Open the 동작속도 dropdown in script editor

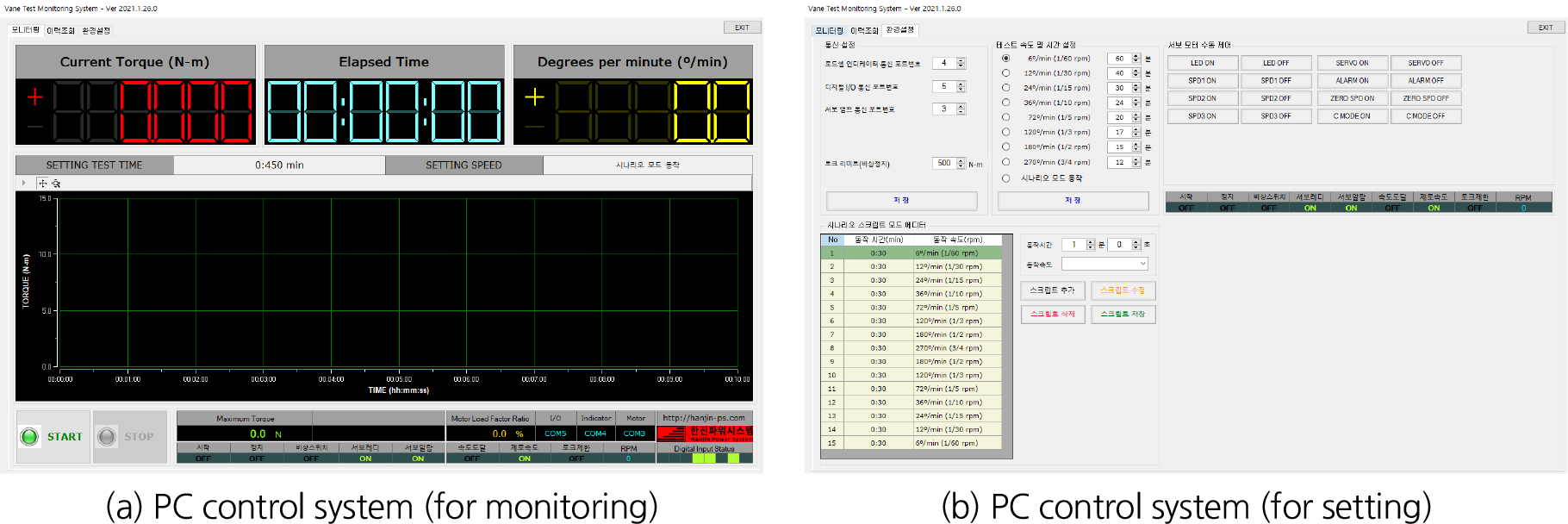1104,264
